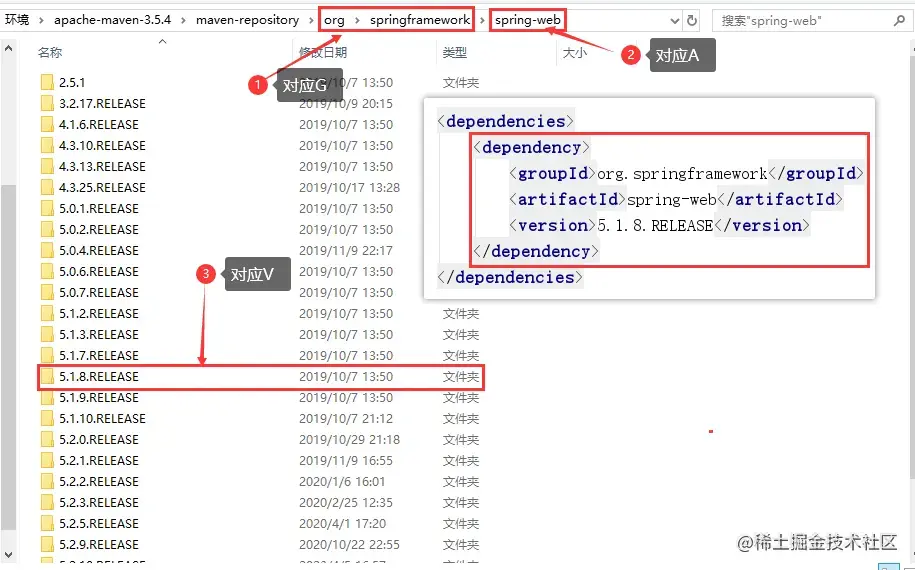Click 文件夹 type cell of 5.2.3.RELEASE row

tap(461, 502)
